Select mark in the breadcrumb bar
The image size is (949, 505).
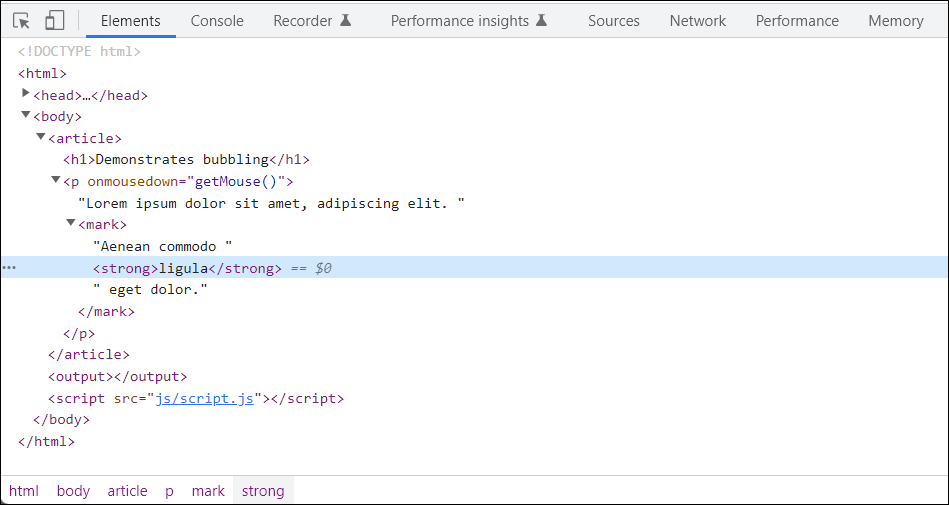pos(208,490)
